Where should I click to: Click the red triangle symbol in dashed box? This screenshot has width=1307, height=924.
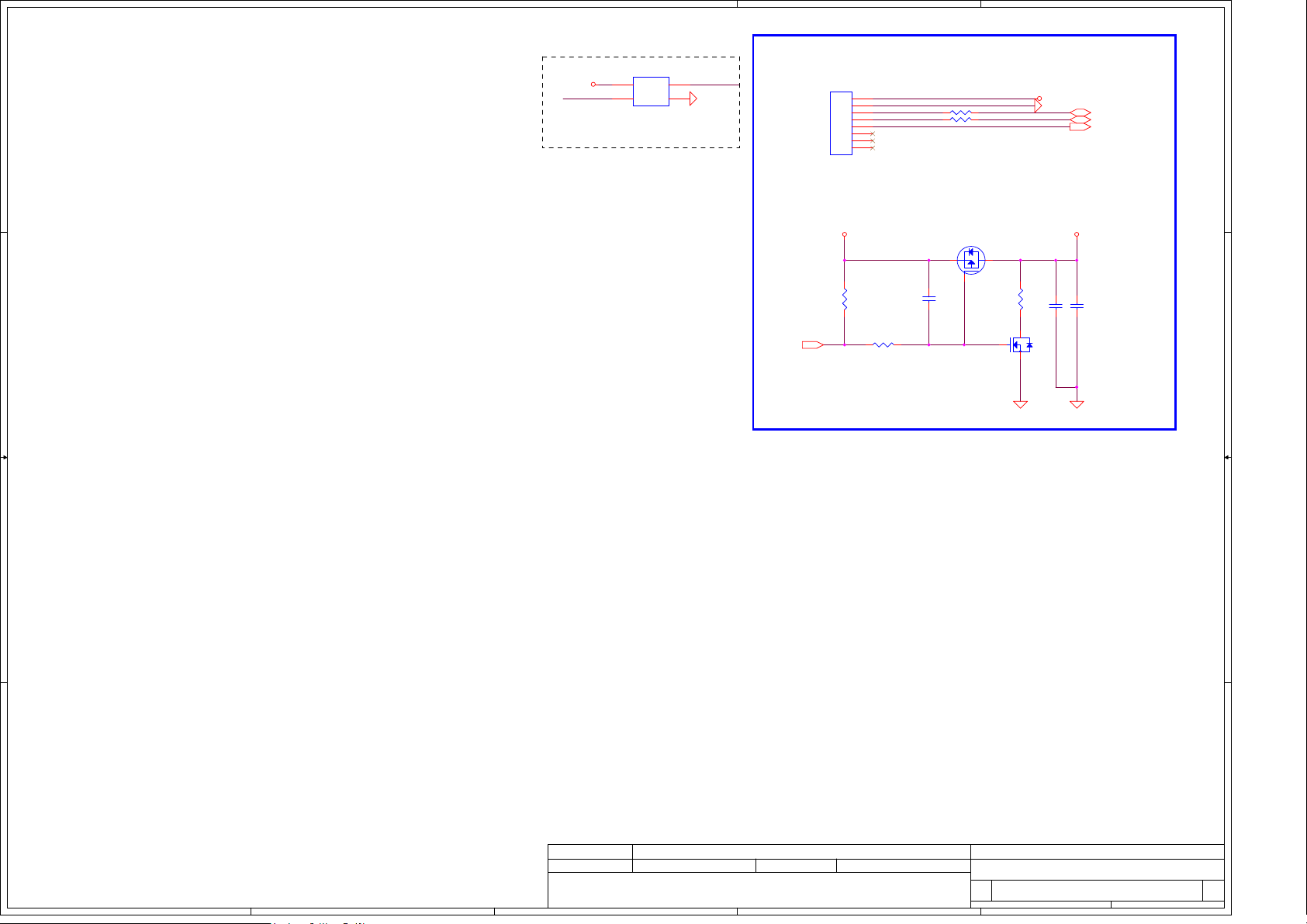[x=693, y=99]
